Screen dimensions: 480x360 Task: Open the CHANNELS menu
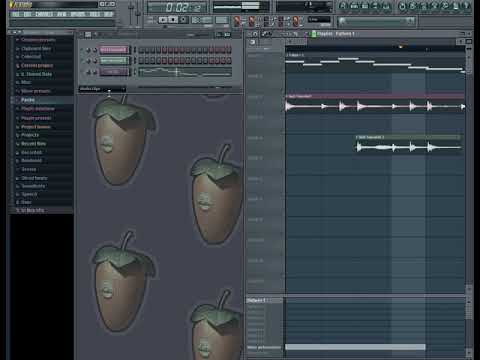(44, 14)
